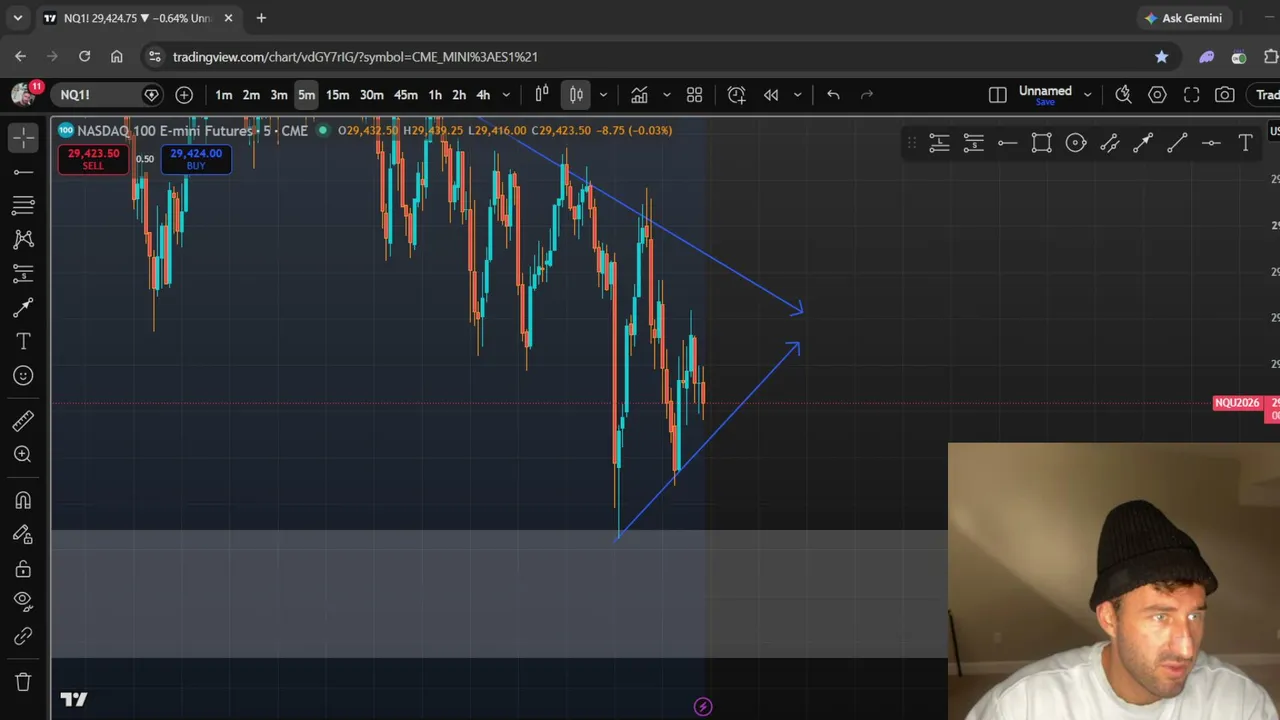The height and width of the screenshot is (720, 1280).
Task: Switch to the 2h timeframe
Action: coord(459,95)
